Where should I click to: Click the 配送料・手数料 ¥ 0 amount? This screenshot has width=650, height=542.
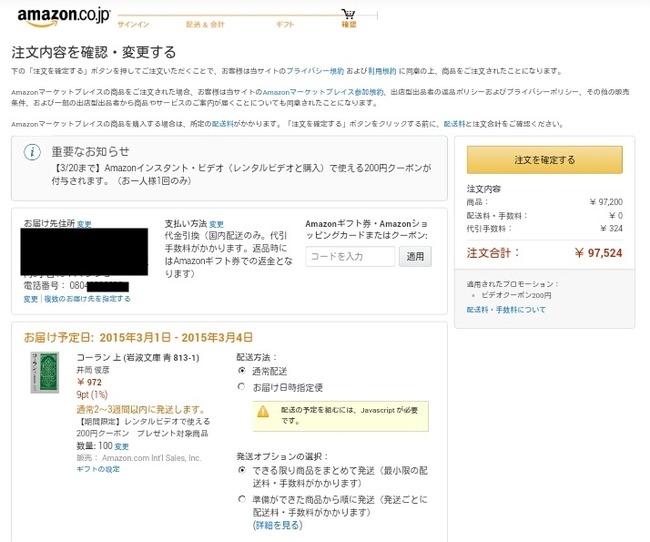(x=616, y=215)
